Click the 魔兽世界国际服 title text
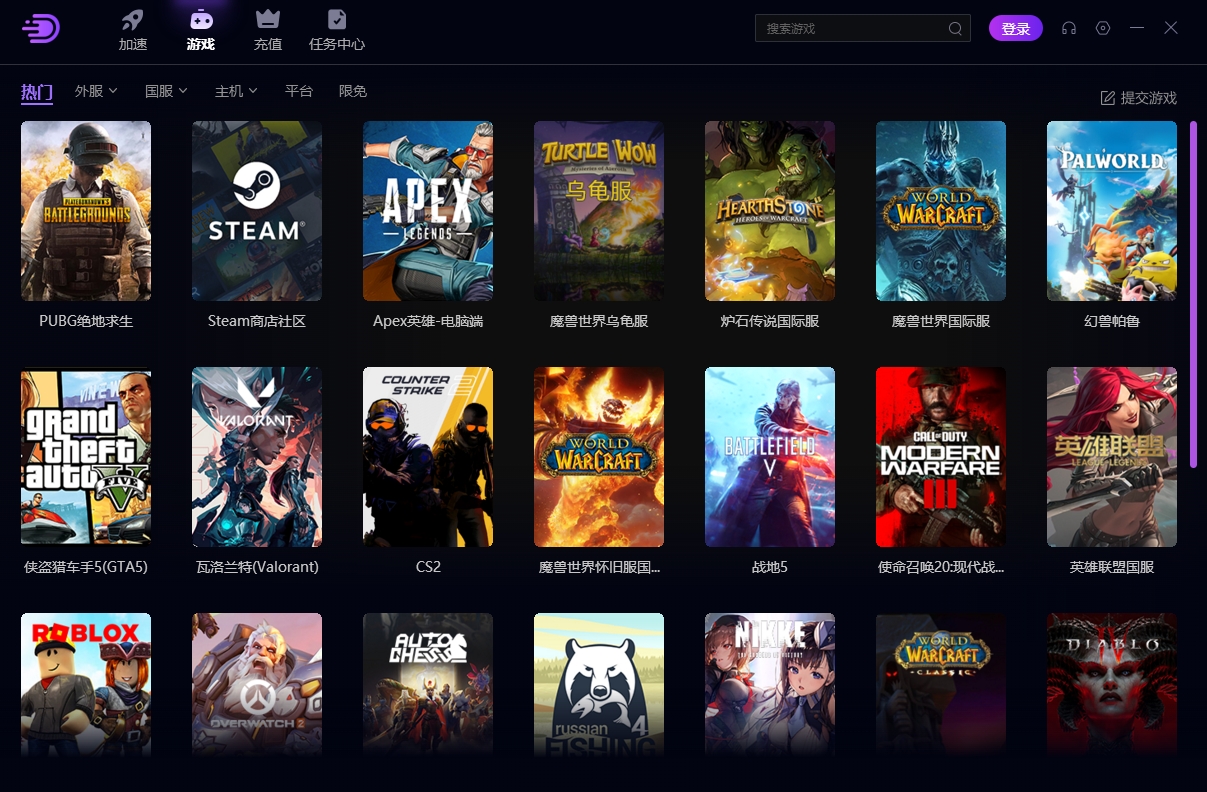This screenshot has height=792, width=1207. point(941,321)
